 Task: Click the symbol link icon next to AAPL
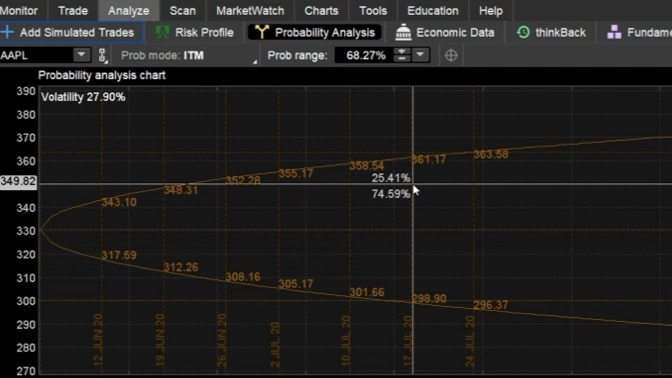(x=102, y=55)
